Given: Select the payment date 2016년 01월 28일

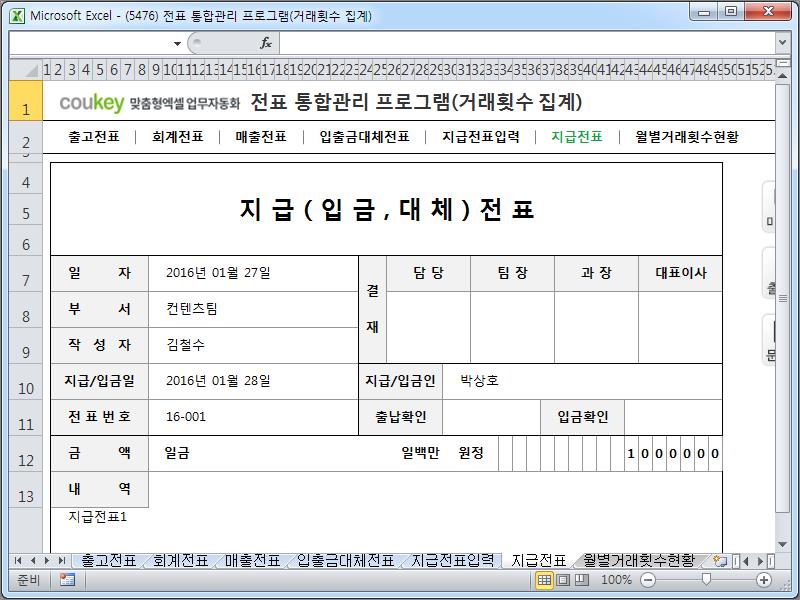Looking at the screenshot, I should (254, 382).
